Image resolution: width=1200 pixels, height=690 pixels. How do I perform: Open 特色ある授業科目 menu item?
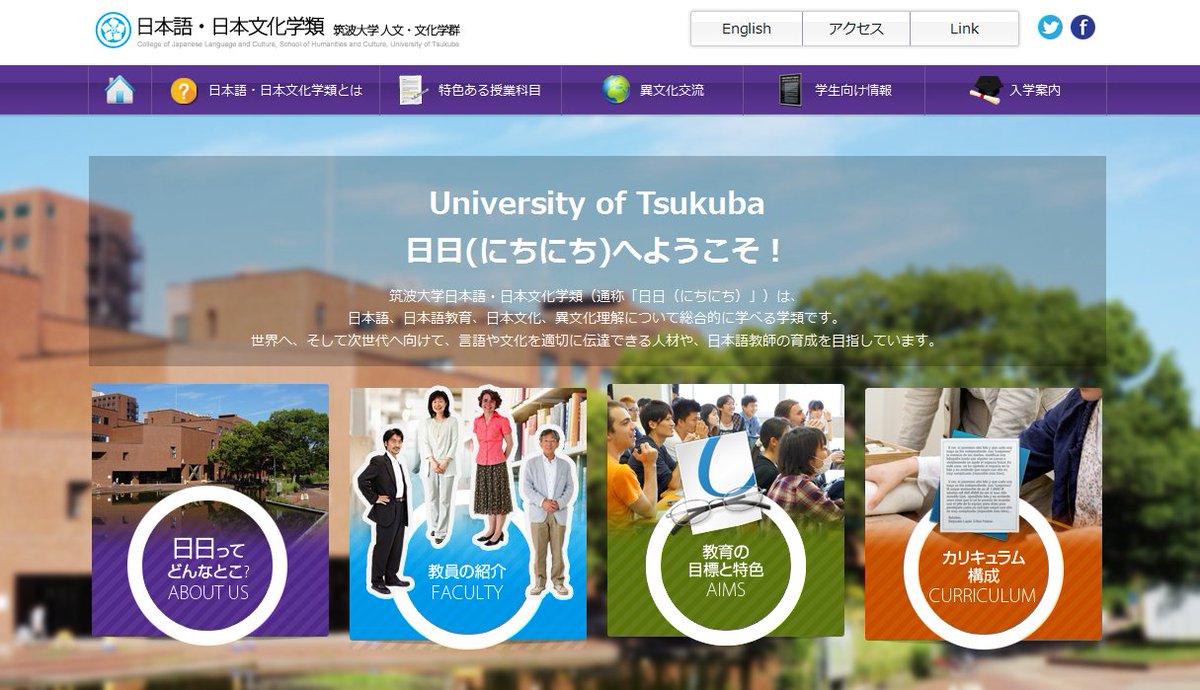click(471, 90)
